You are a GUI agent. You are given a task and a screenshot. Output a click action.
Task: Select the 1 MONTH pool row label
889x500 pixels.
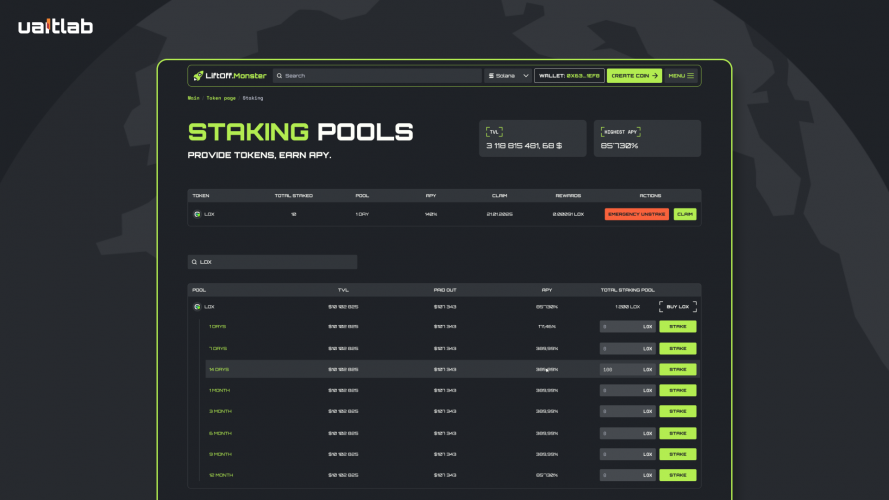219,391
